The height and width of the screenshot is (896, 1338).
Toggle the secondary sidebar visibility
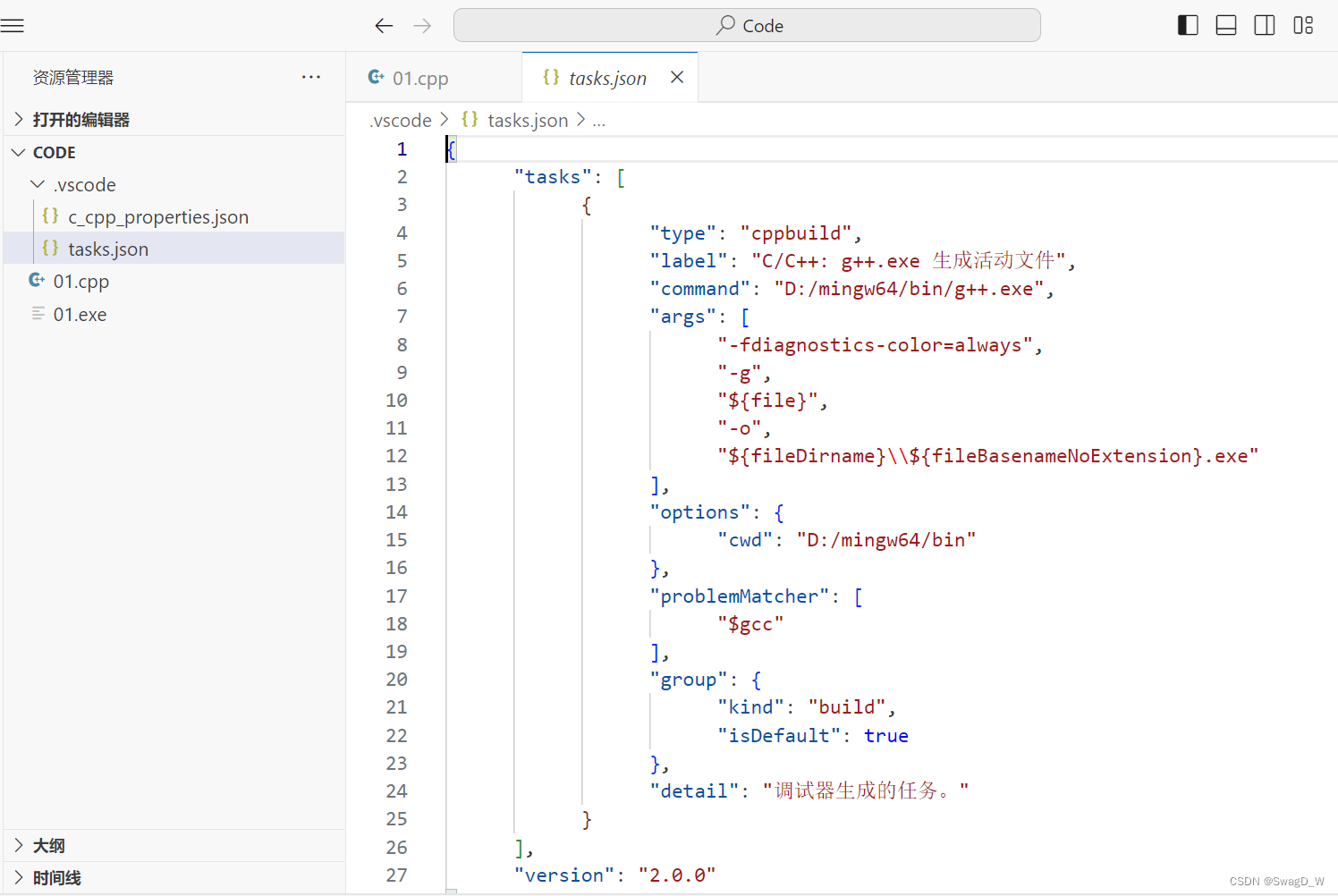tap(1265, 25)
